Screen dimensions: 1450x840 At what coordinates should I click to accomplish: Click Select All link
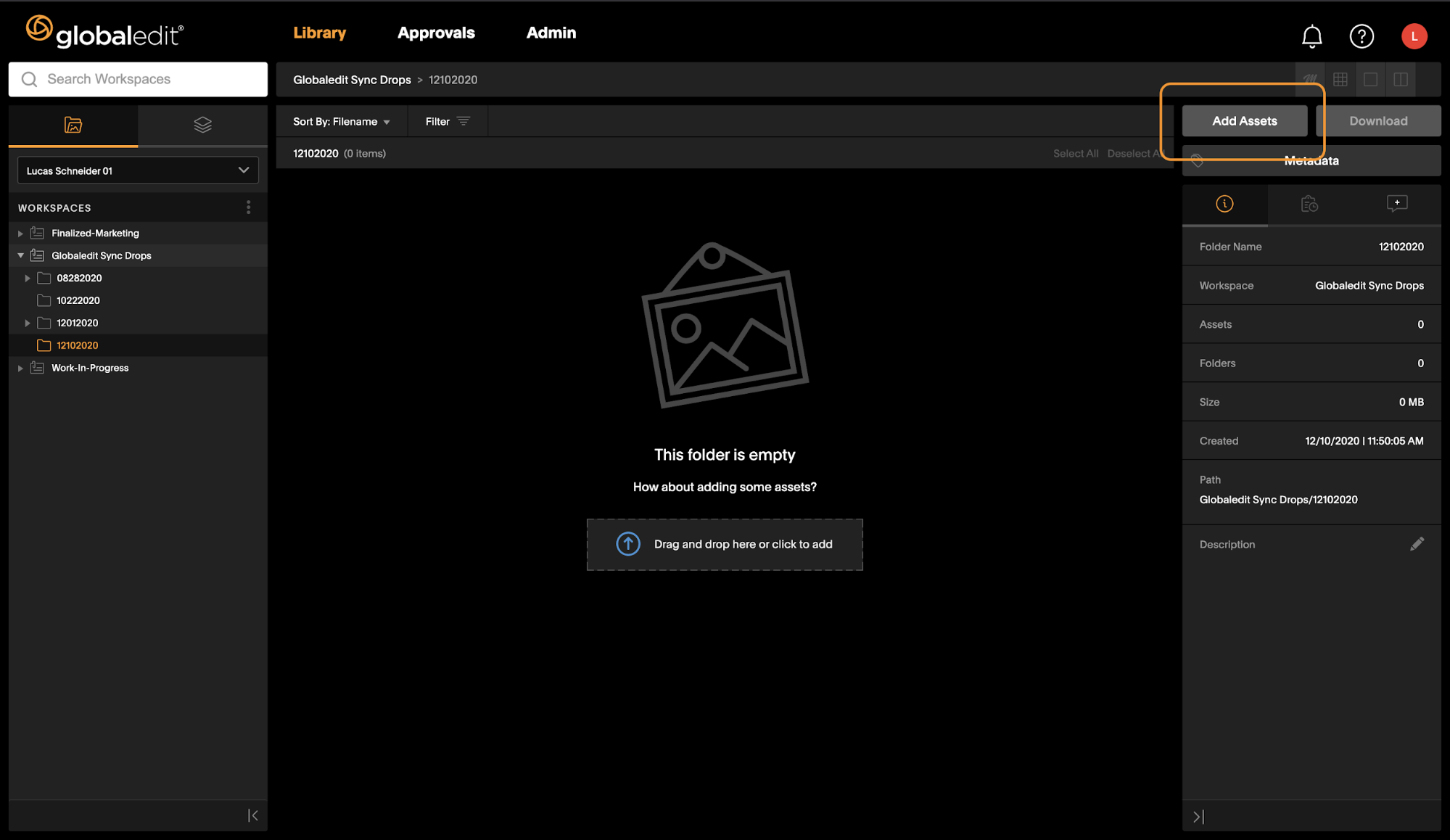(x=1076, y=154)
